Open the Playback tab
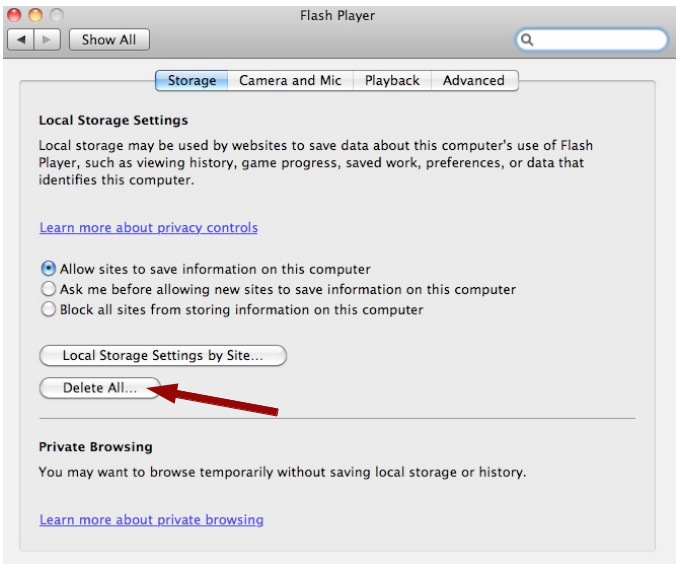Screen dimensions: 679x564 tap(392, 81)
